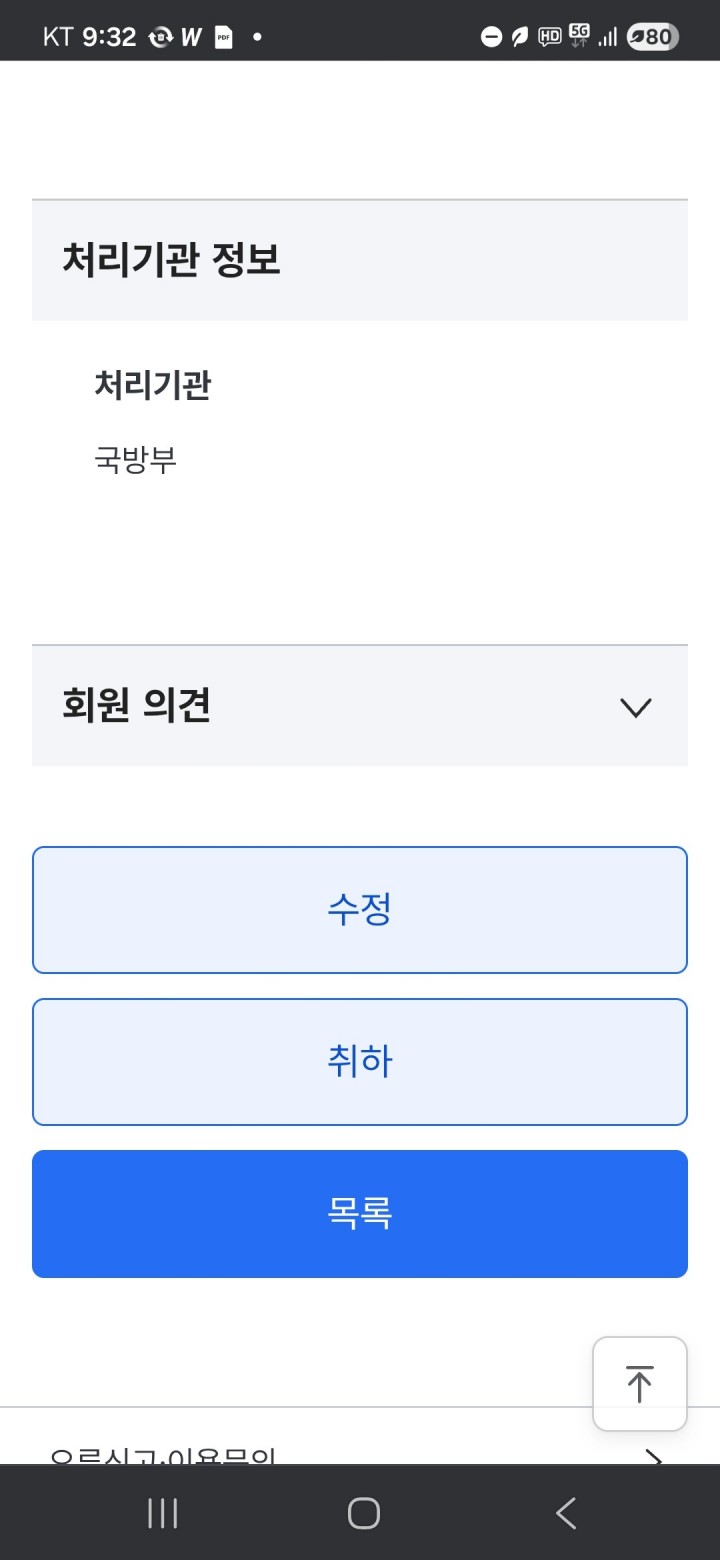Tap the W notification icon in status bar
The image size is (720, 1560).
coord(191,38)
